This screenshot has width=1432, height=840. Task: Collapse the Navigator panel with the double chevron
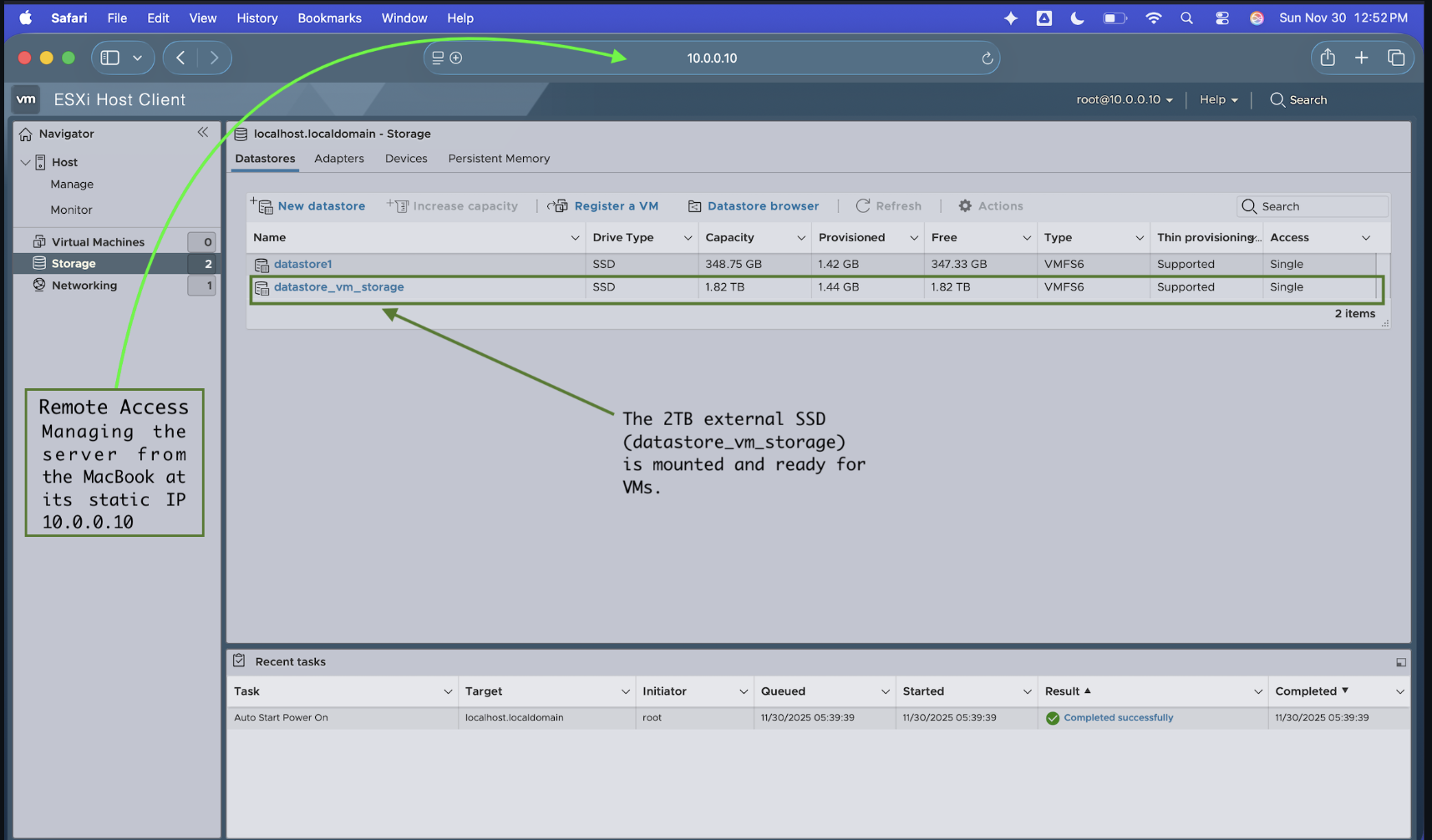coord(203,132)
